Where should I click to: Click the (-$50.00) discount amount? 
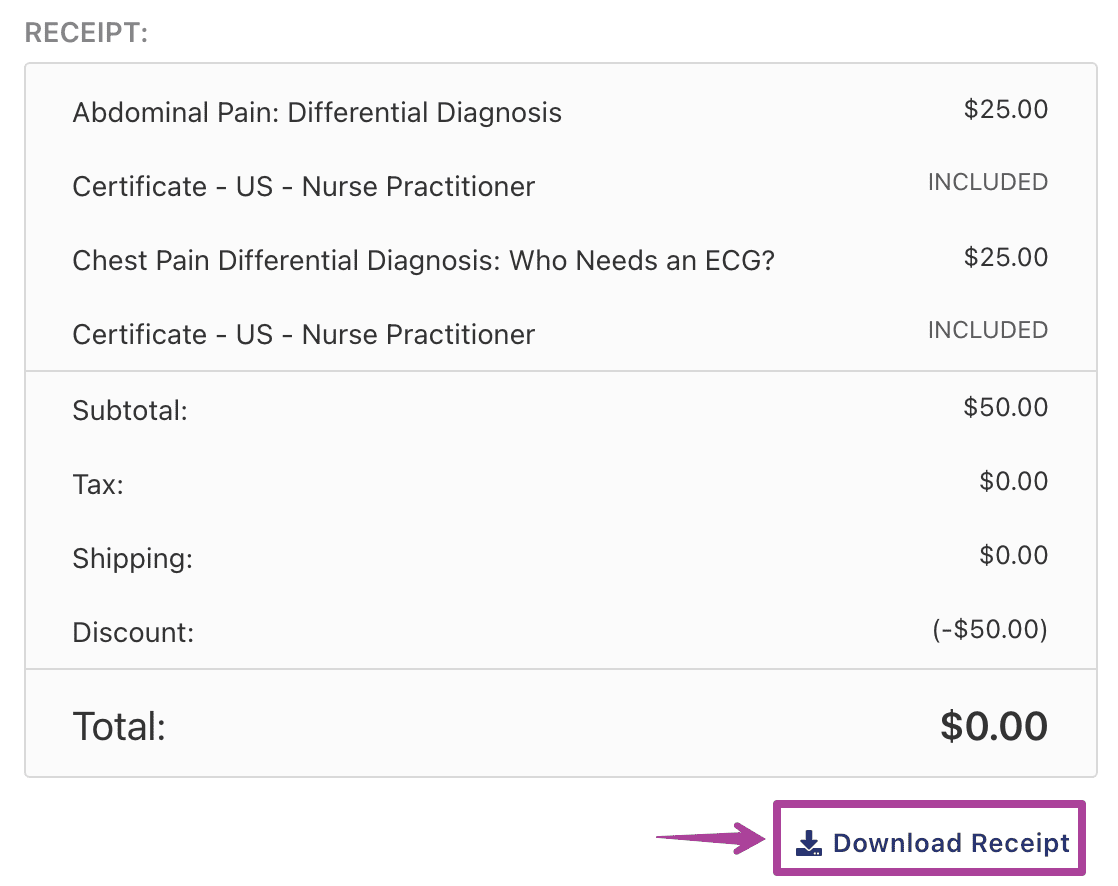click(990, 629)
